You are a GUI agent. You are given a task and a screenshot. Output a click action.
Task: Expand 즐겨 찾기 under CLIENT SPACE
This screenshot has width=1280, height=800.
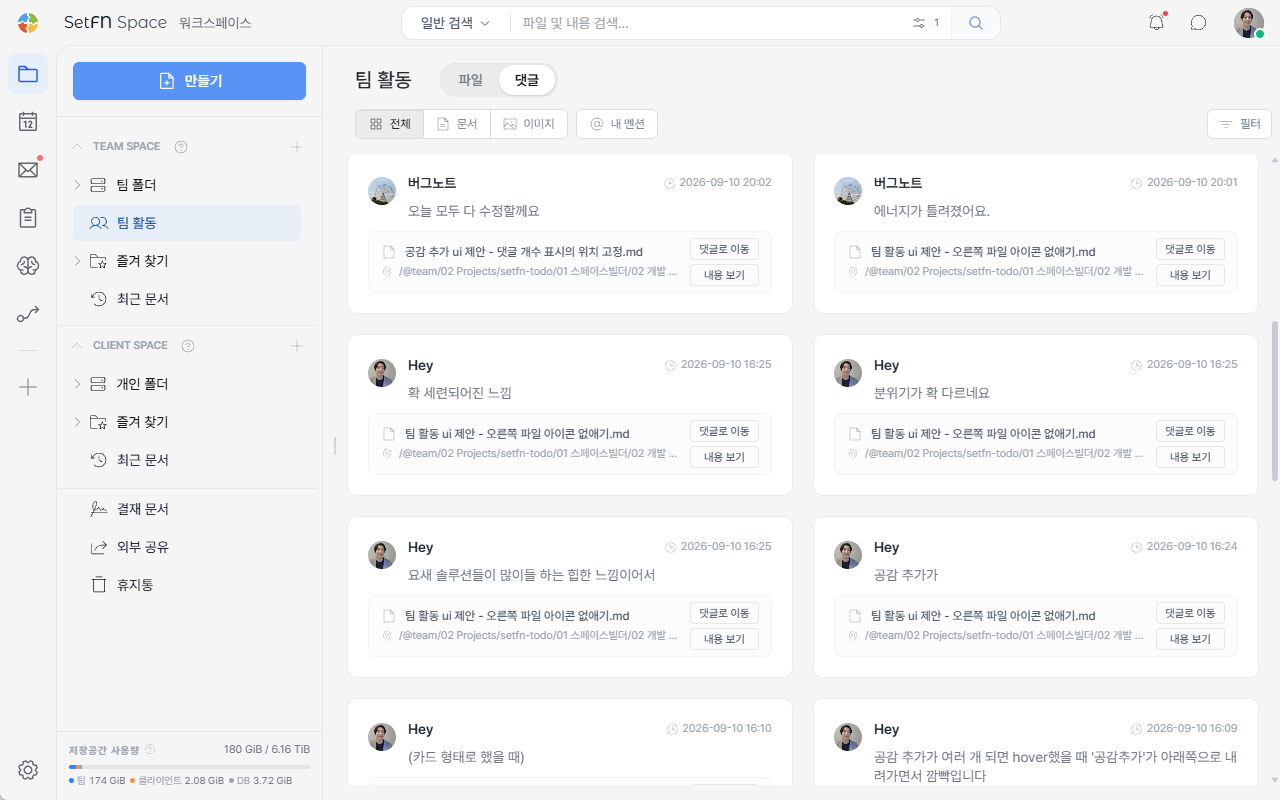(x=78, y=422)
